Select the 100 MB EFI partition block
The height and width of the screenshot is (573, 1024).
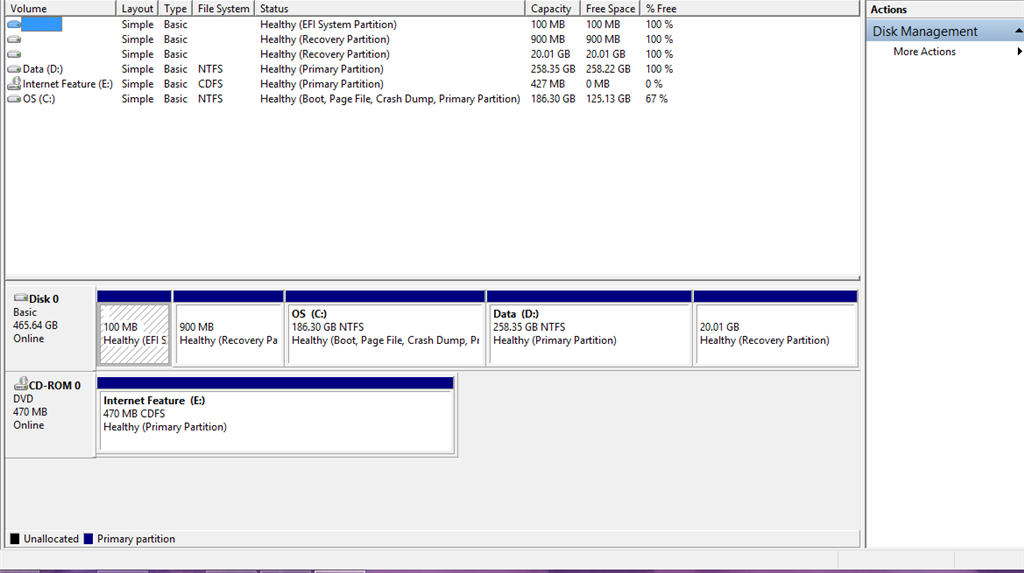click(134, 329)
